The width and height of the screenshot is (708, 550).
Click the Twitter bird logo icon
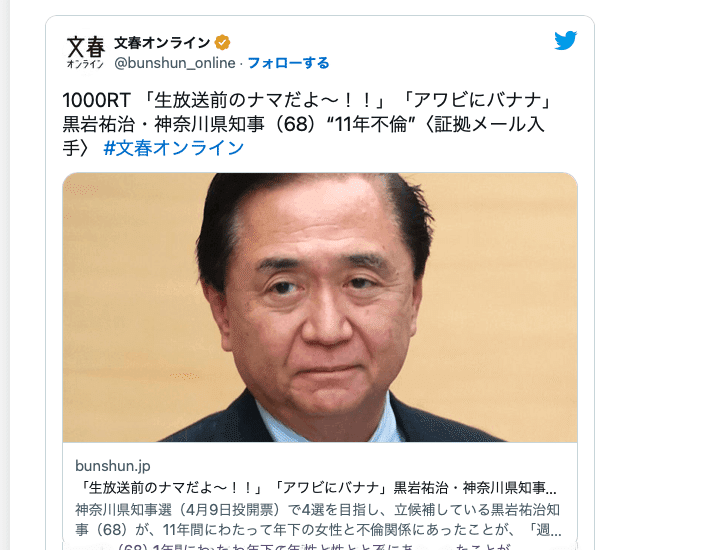click(x=565, y=40)
